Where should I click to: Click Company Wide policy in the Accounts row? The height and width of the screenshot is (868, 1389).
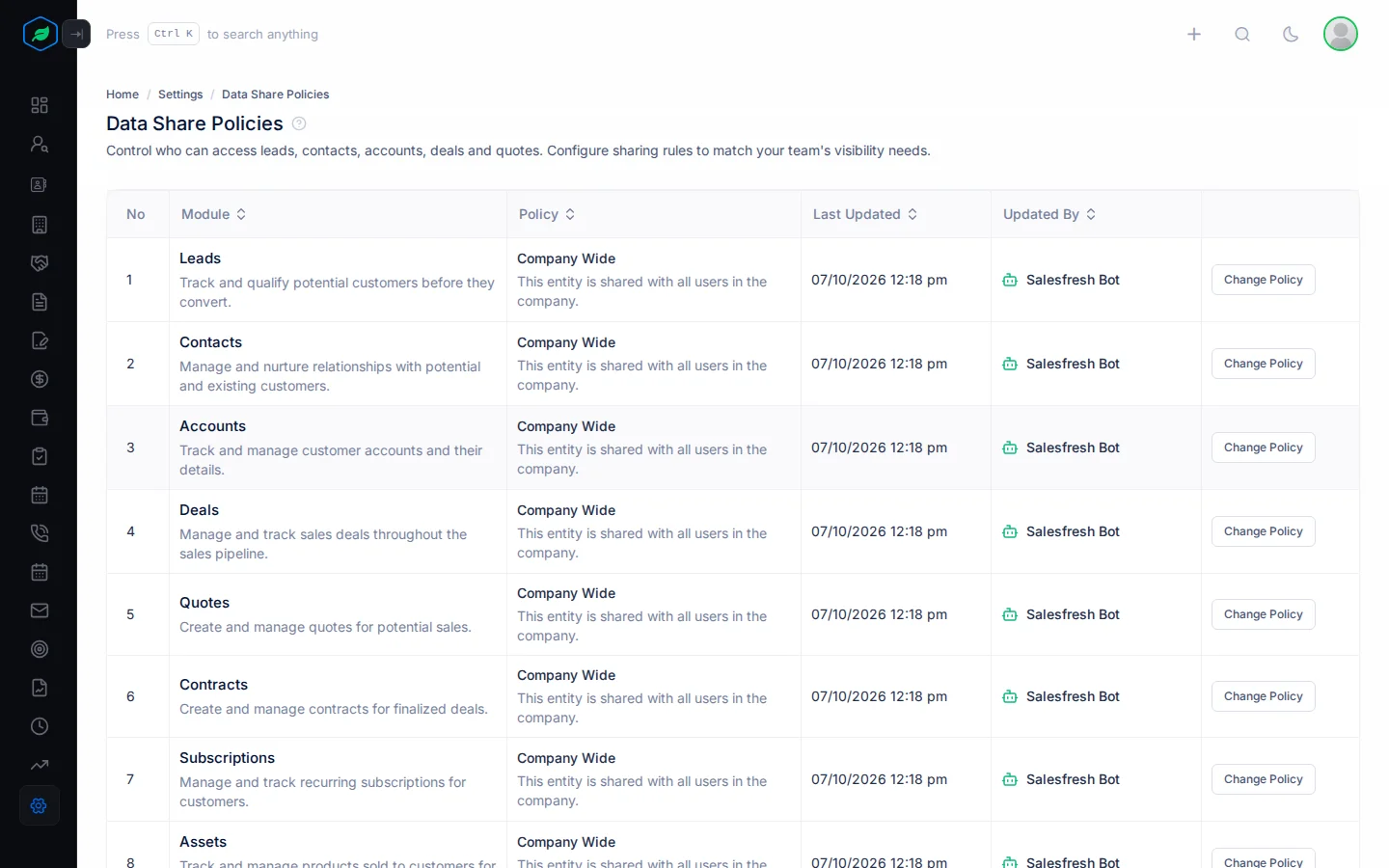[566, 426]
